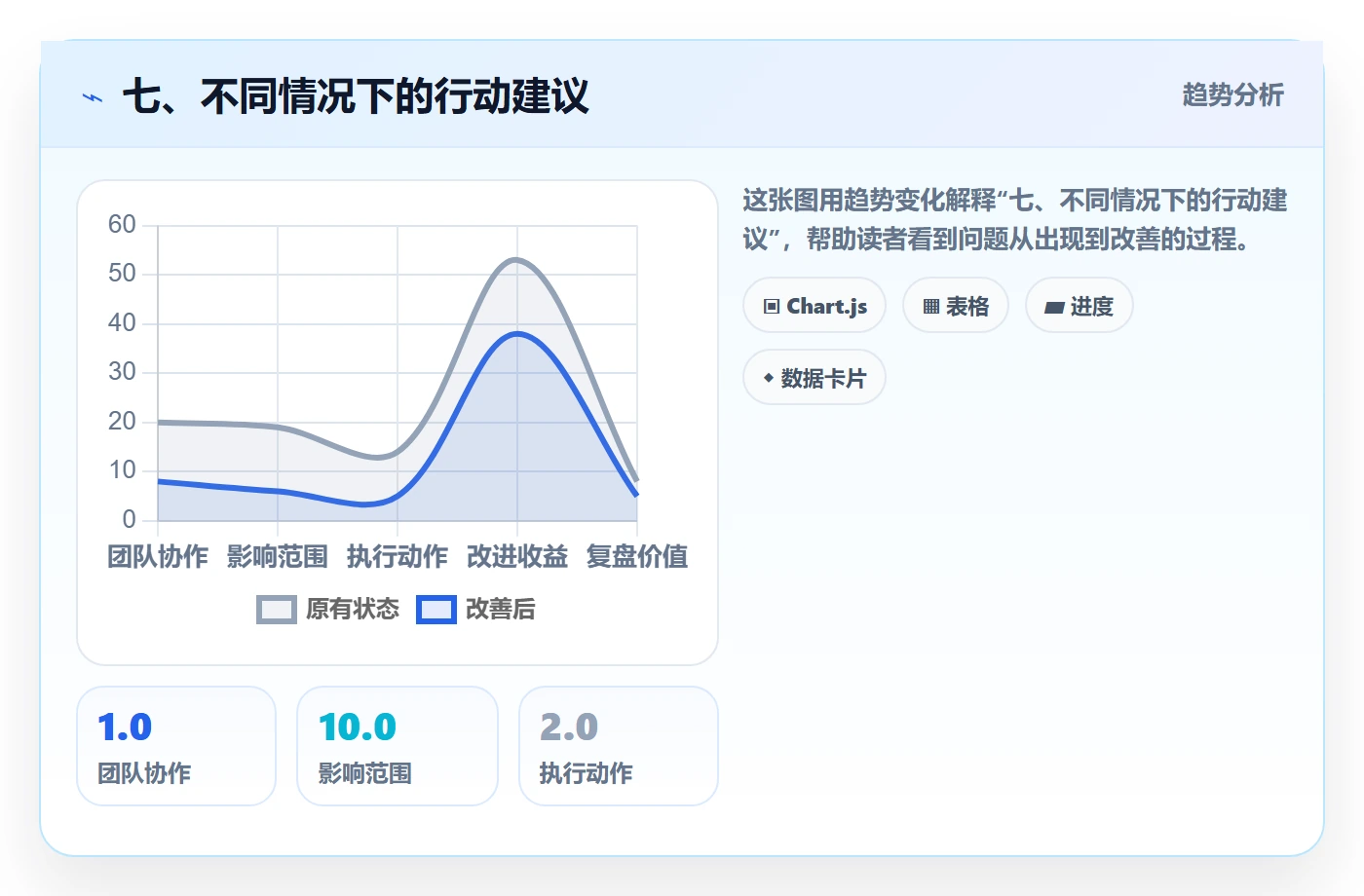
Task: Click the grid icon in the 表格 tag
Action: click(931, 307)
